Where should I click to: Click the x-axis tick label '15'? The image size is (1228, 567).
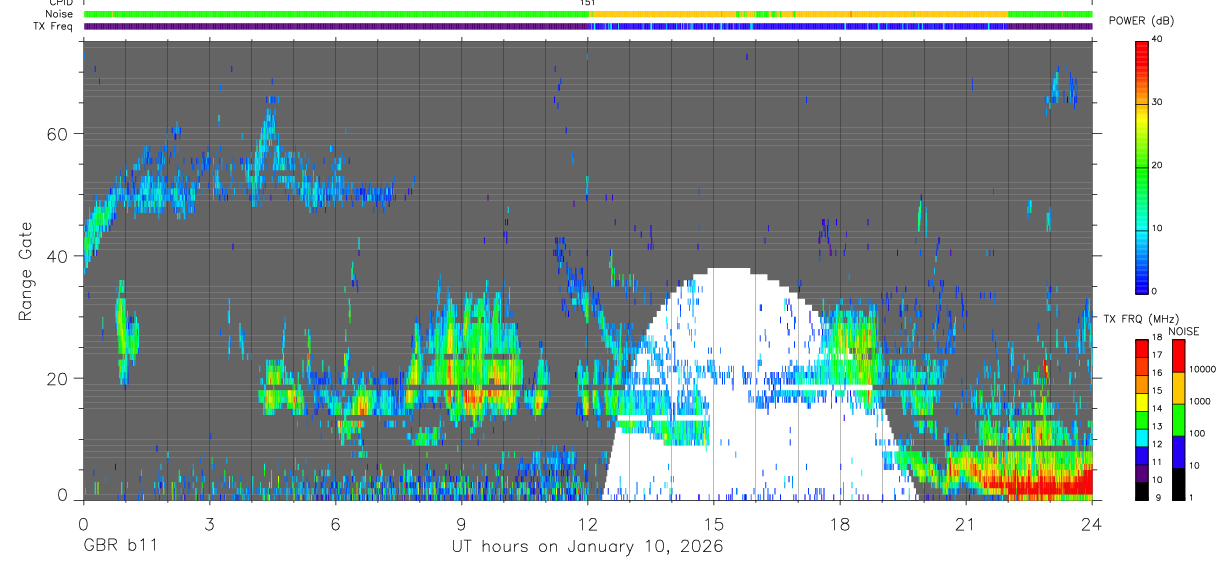713,524
